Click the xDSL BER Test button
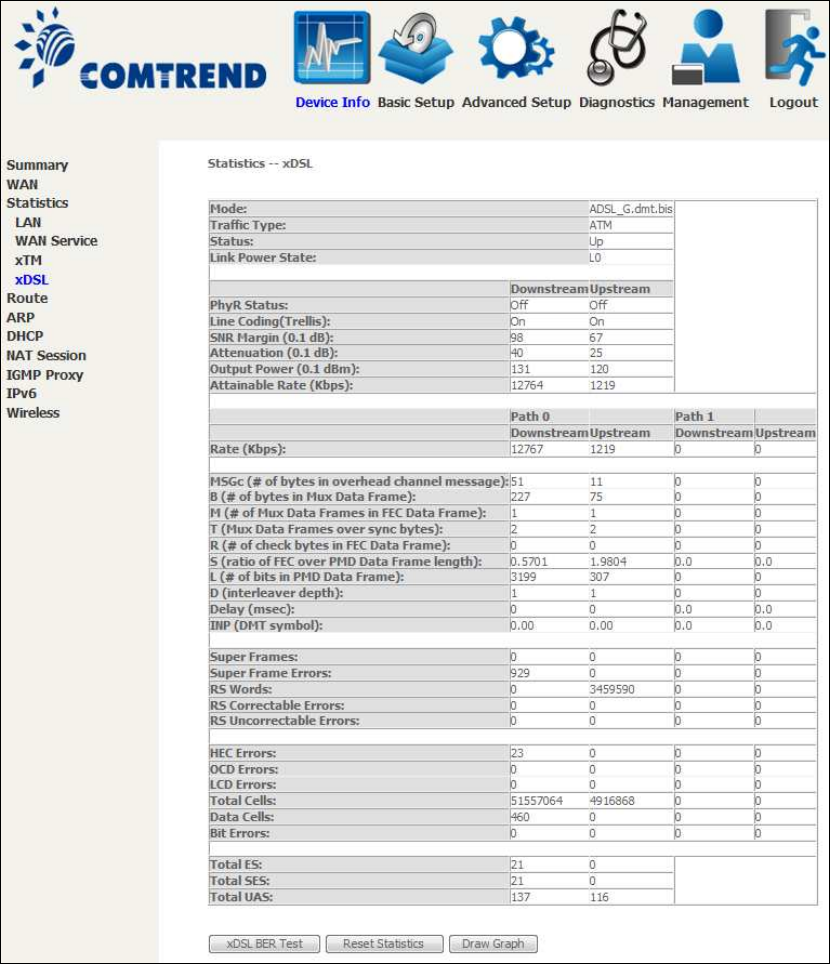 point(264,944)
